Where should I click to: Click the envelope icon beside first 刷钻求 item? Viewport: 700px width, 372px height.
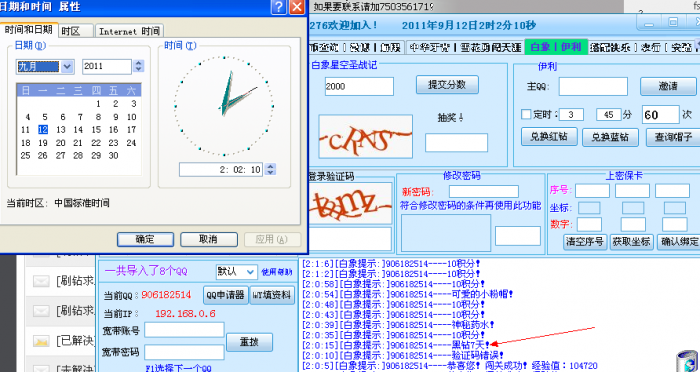tap(41, 281)
